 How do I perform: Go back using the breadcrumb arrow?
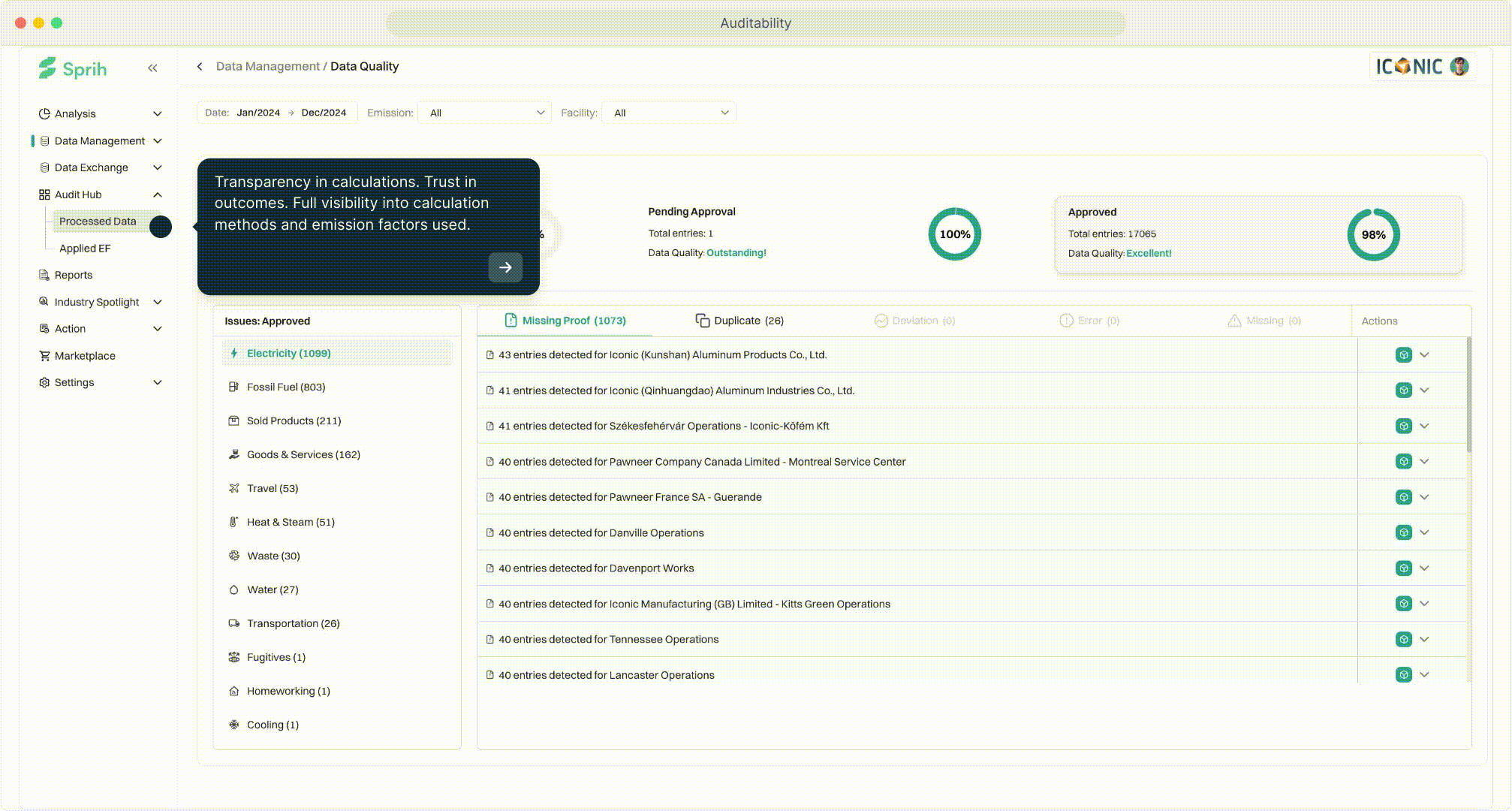click(x=200, y=66)
